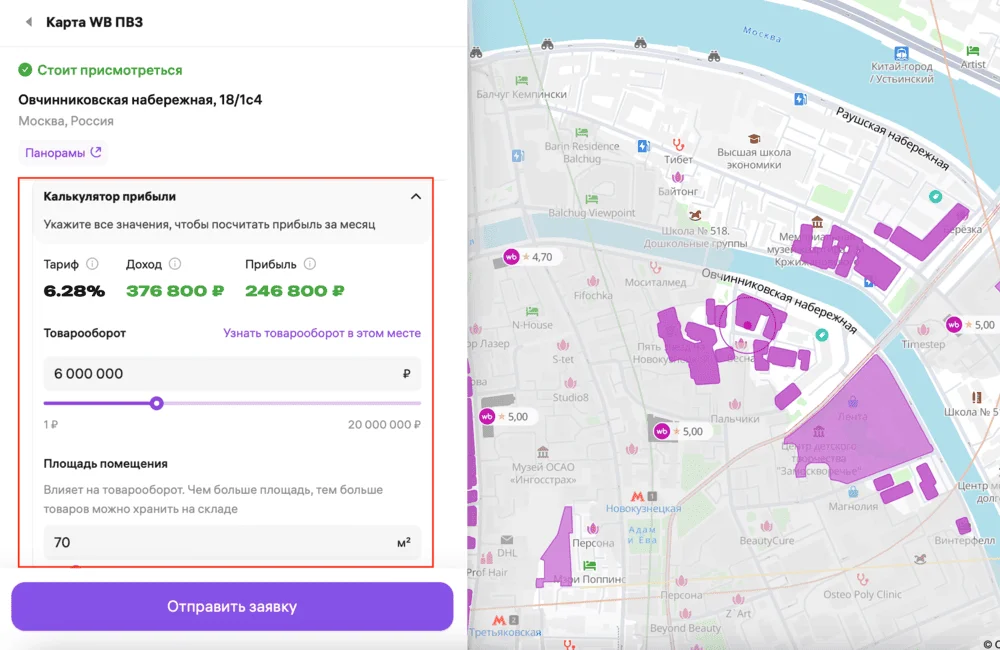Click the Мэри Поппинс hotel icon
The height and width of the screenshot is (650, 1000).
pyautogui.click(x=589, y=565)
